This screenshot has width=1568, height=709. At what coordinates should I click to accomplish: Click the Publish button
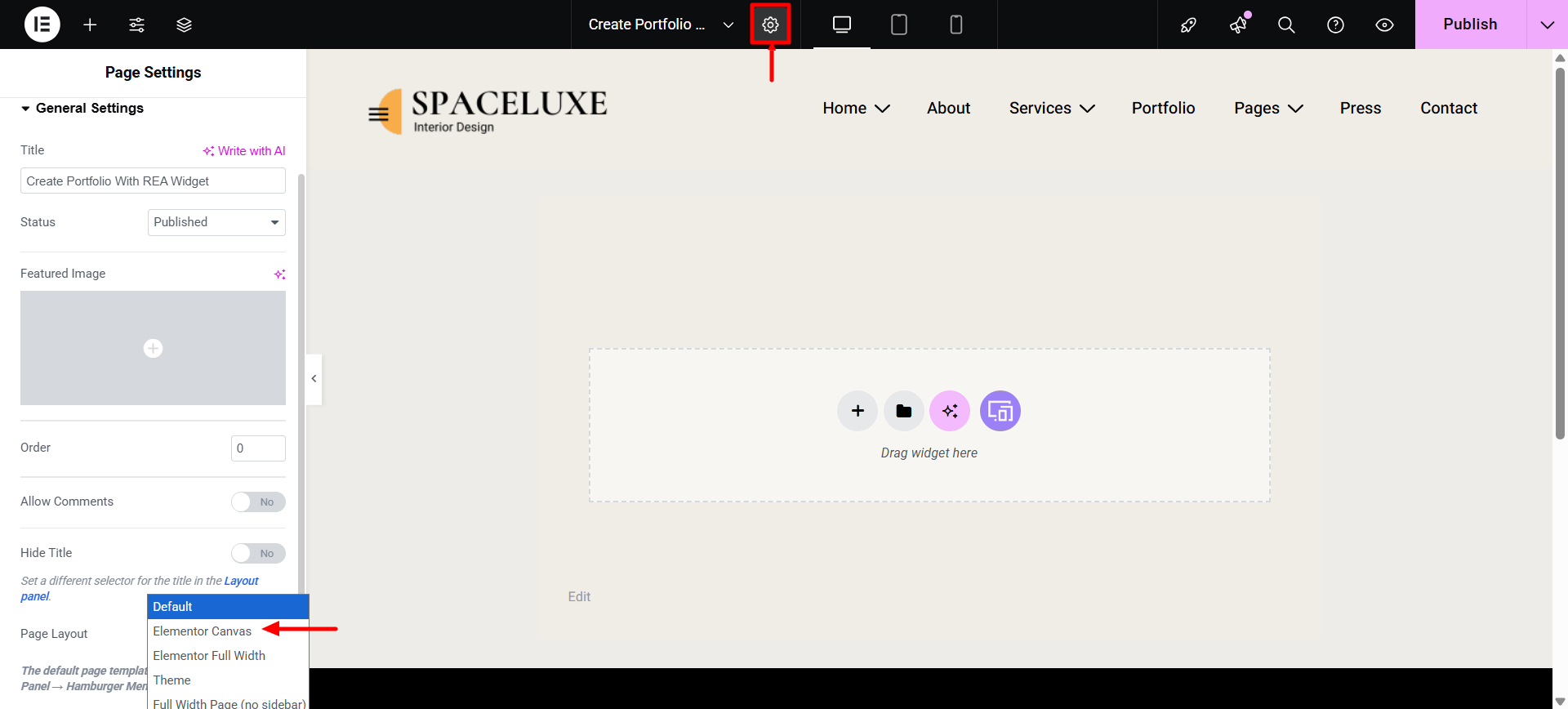1470,25
